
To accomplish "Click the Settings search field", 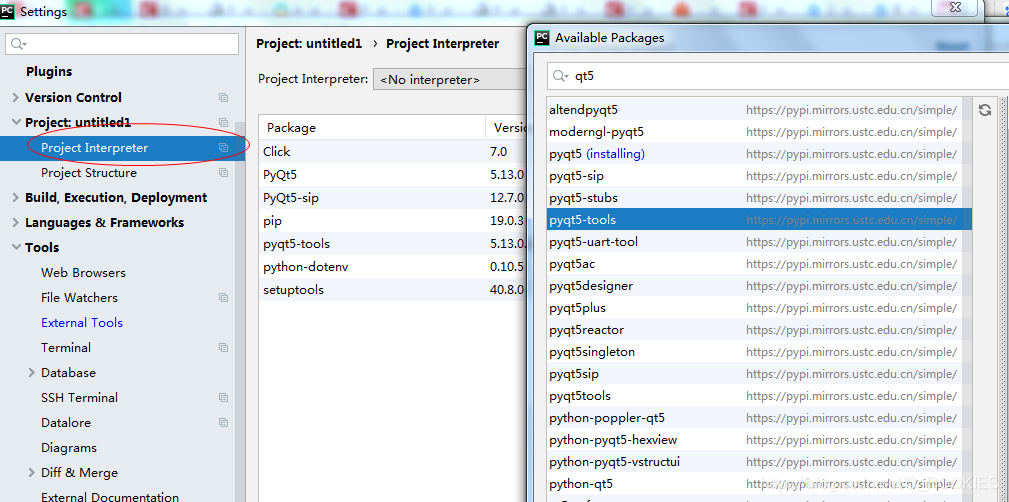I will [122, 44].
